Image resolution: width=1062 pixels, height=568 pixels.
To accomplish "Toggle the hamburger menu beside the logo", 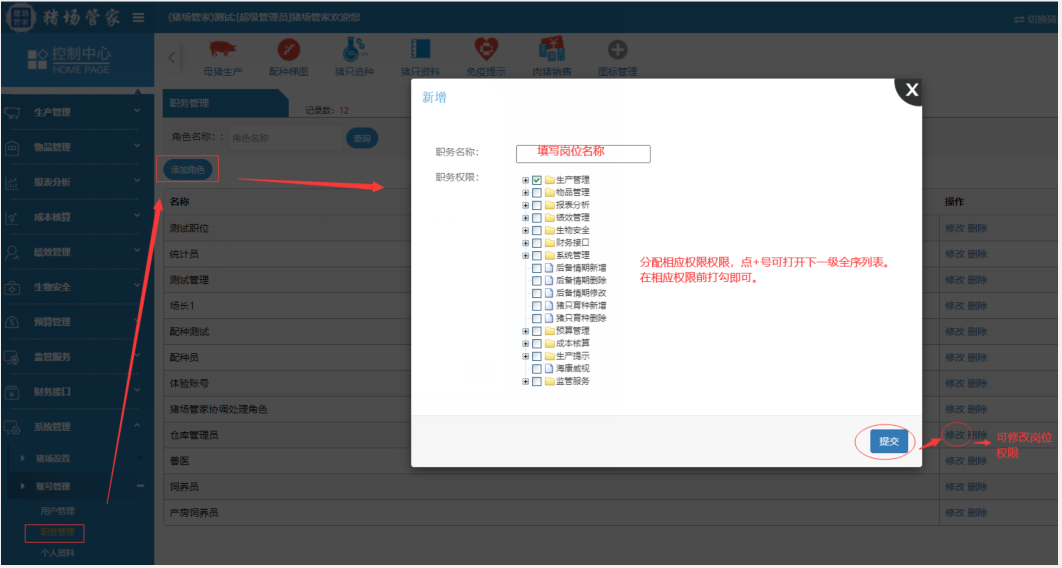I will pyautogui.click(x=138, y=18).
